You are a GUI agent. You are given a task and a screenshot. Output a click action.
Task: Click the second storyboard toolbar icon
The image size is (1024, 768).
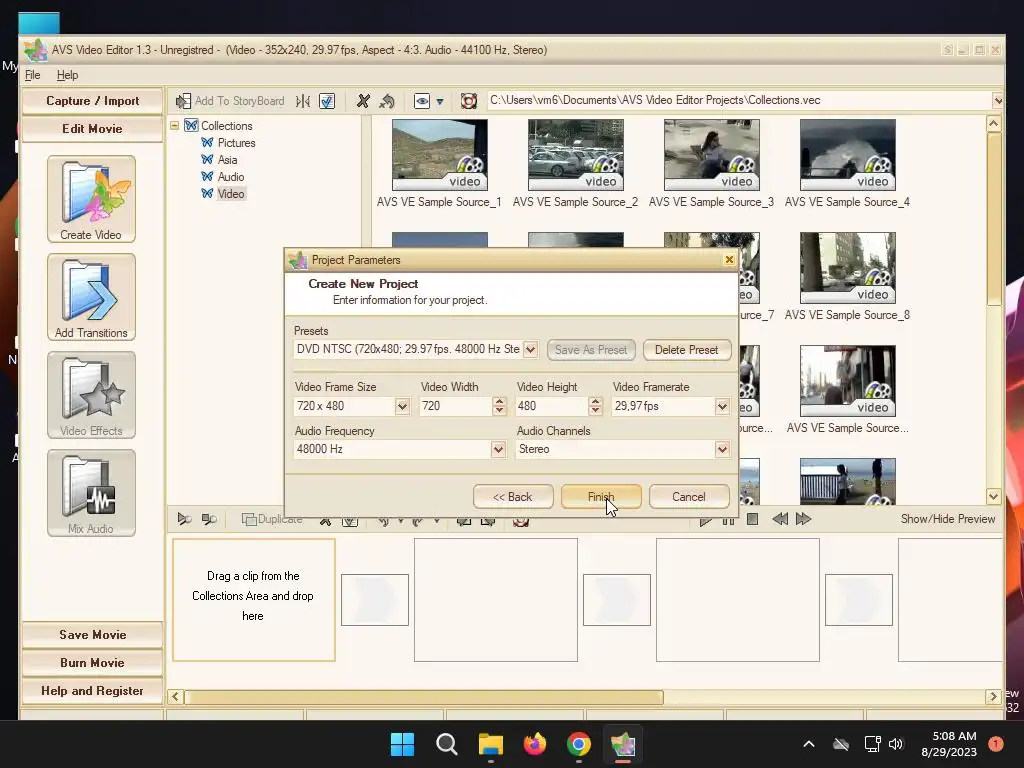209,519
